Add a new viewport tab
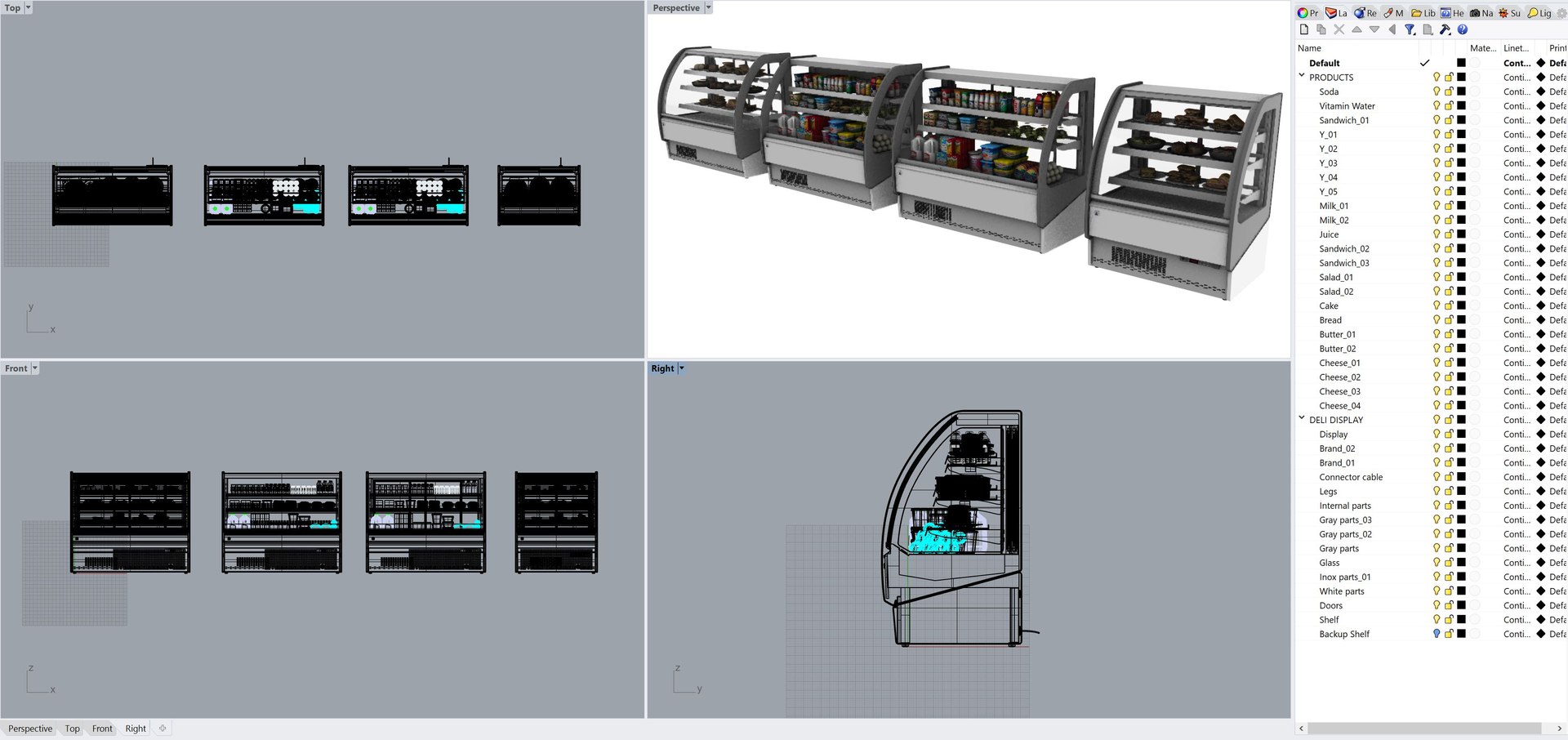This screenshot has width=1568, height=740. pos(163,729)
